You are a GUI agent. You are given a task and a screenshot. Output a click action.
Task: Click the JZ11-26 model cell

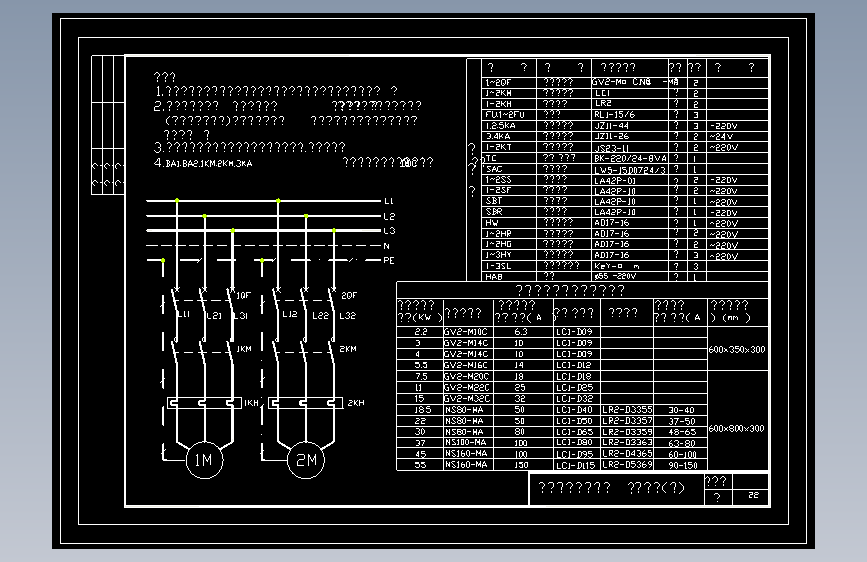[x=612, y=136]
